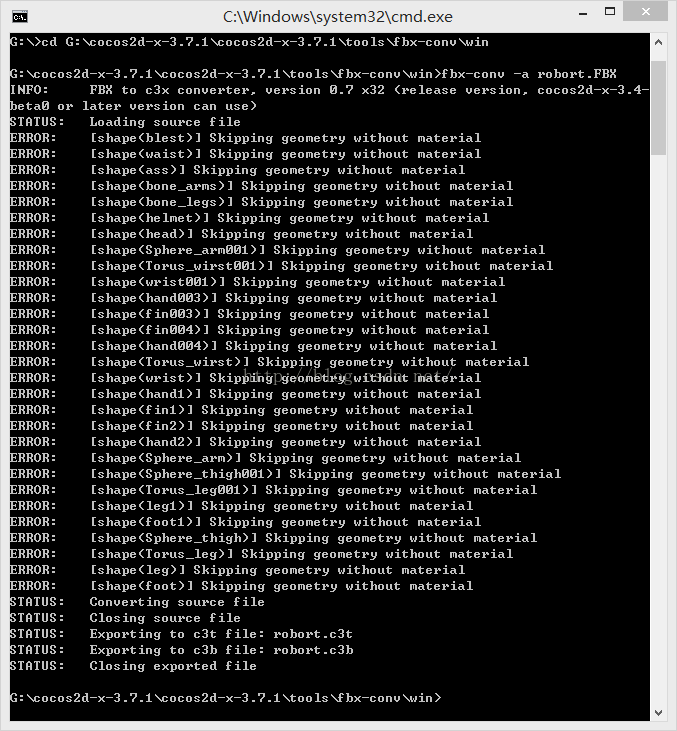
Task: Click the 'Exporting to c3t file: robort.c3t' line
Action: pyautogui.click(x=181, y=634)
